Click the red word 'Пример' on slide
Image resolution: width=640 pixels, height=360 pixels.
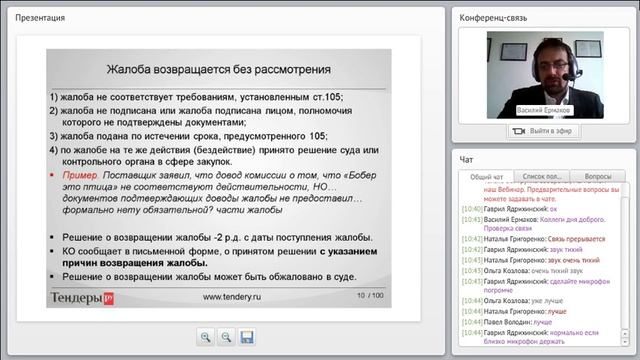[80, 175]
